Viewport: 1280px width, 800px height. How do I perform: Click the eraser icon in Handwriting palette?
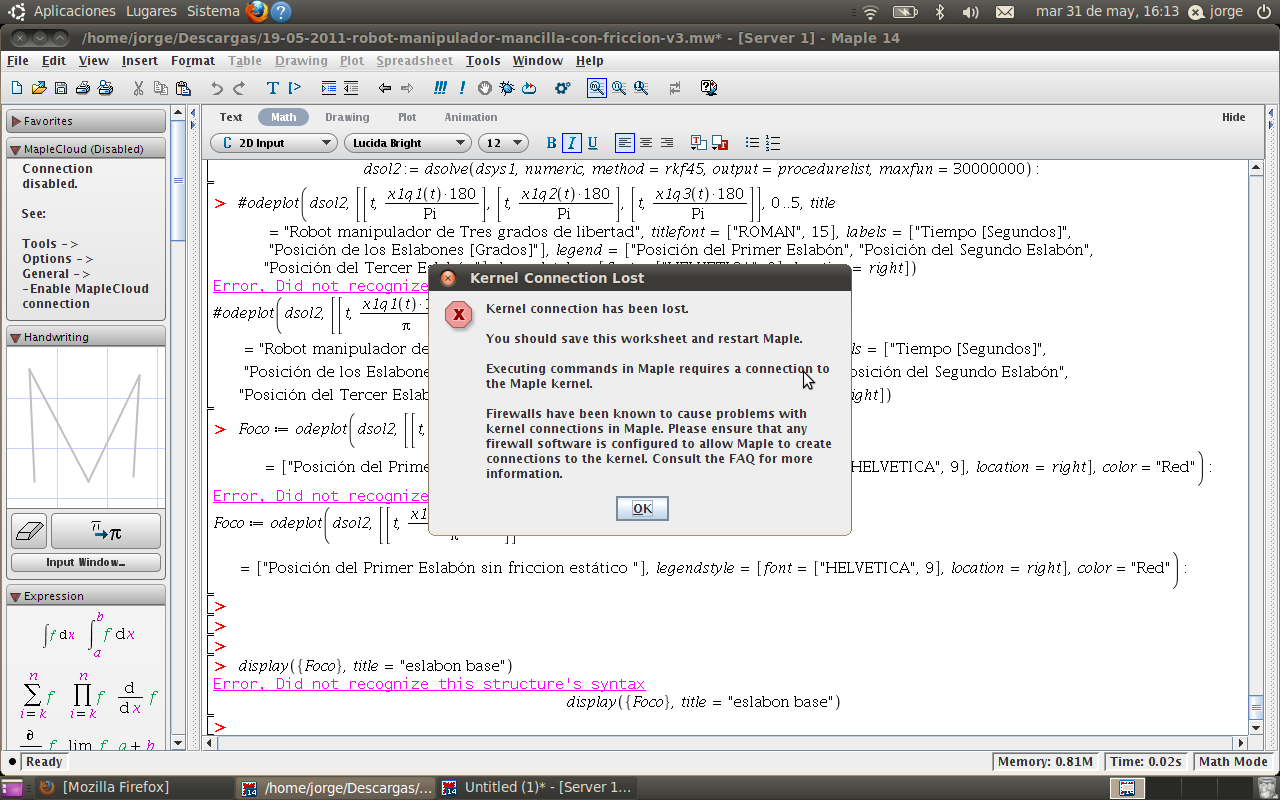(x=28, y=531)
